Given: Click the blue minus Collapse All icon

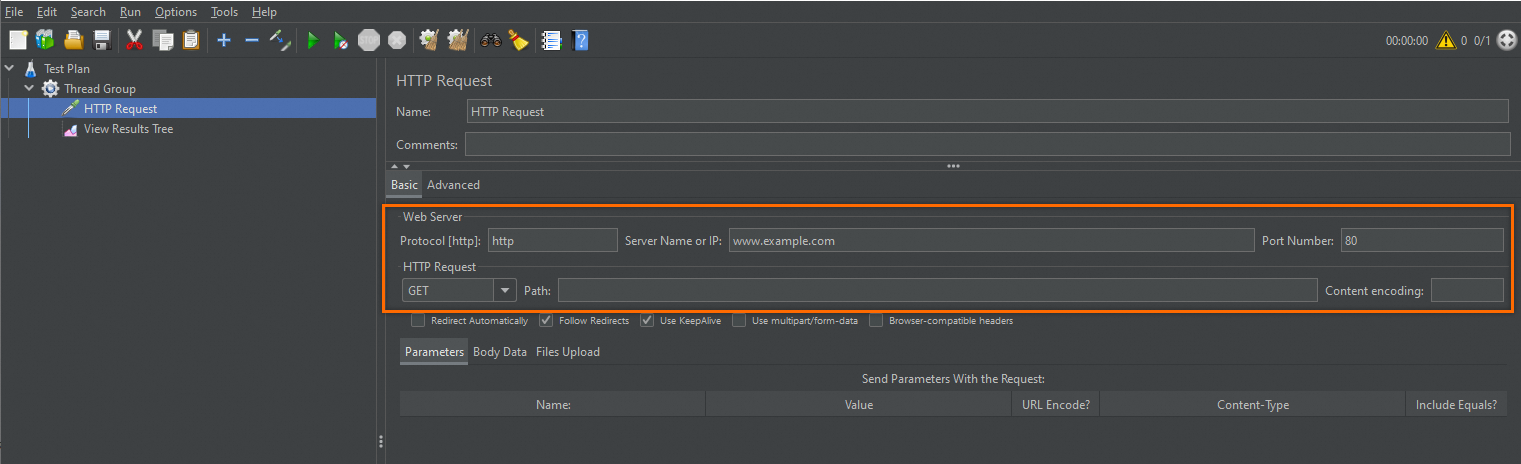Looking at the screenshot, I should pos(252,40).
